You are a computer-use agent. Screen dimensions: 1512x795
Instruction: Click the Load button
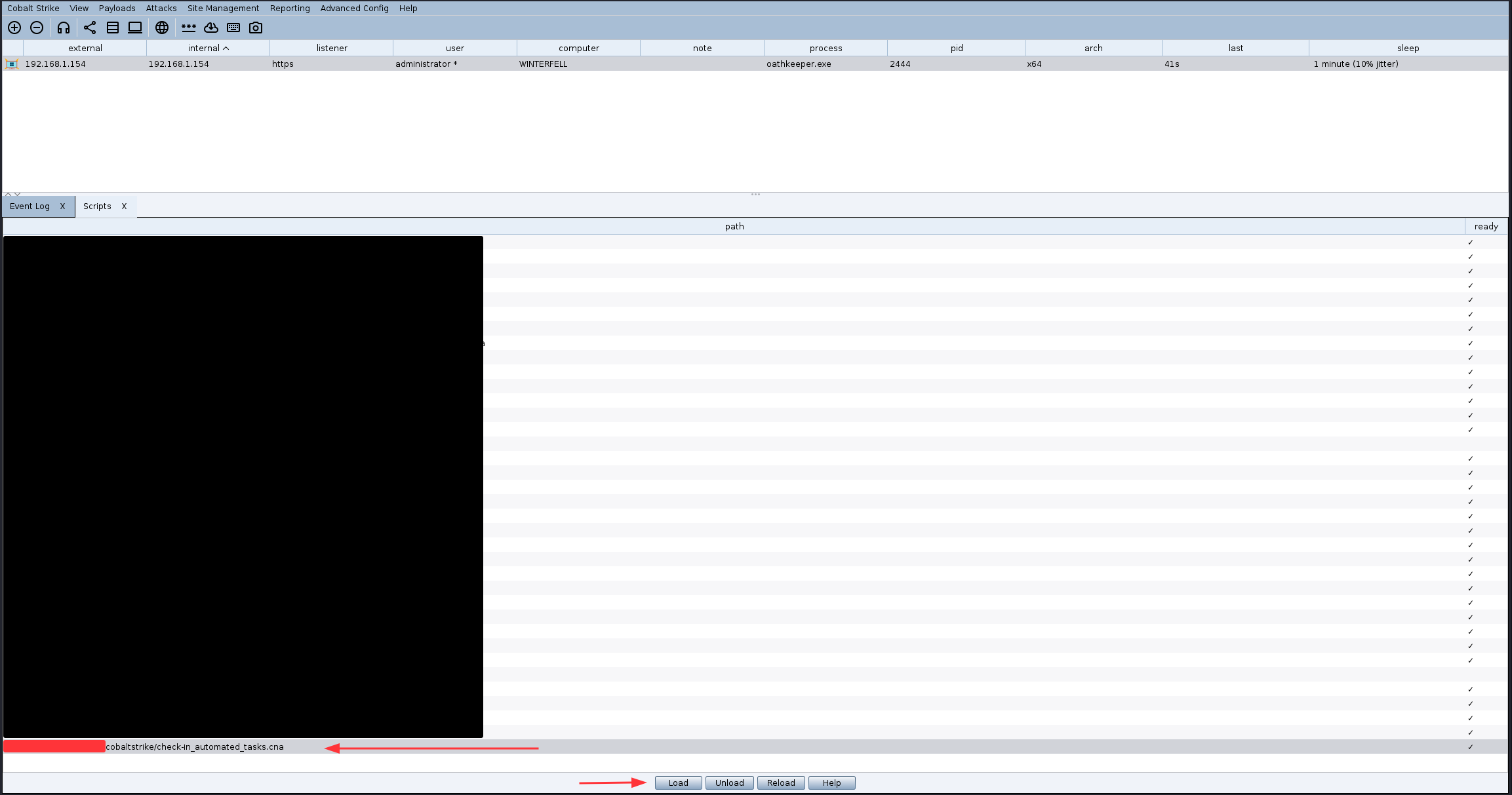(x=678, y=783)
